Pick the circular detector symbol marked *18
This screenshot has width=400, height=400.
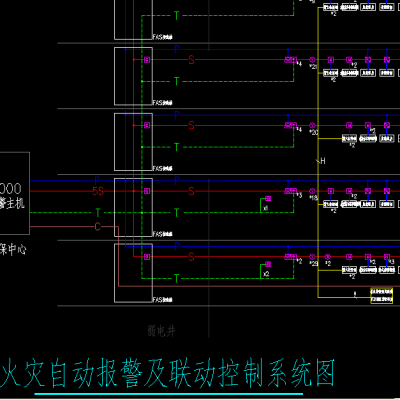tap(312, 191)
